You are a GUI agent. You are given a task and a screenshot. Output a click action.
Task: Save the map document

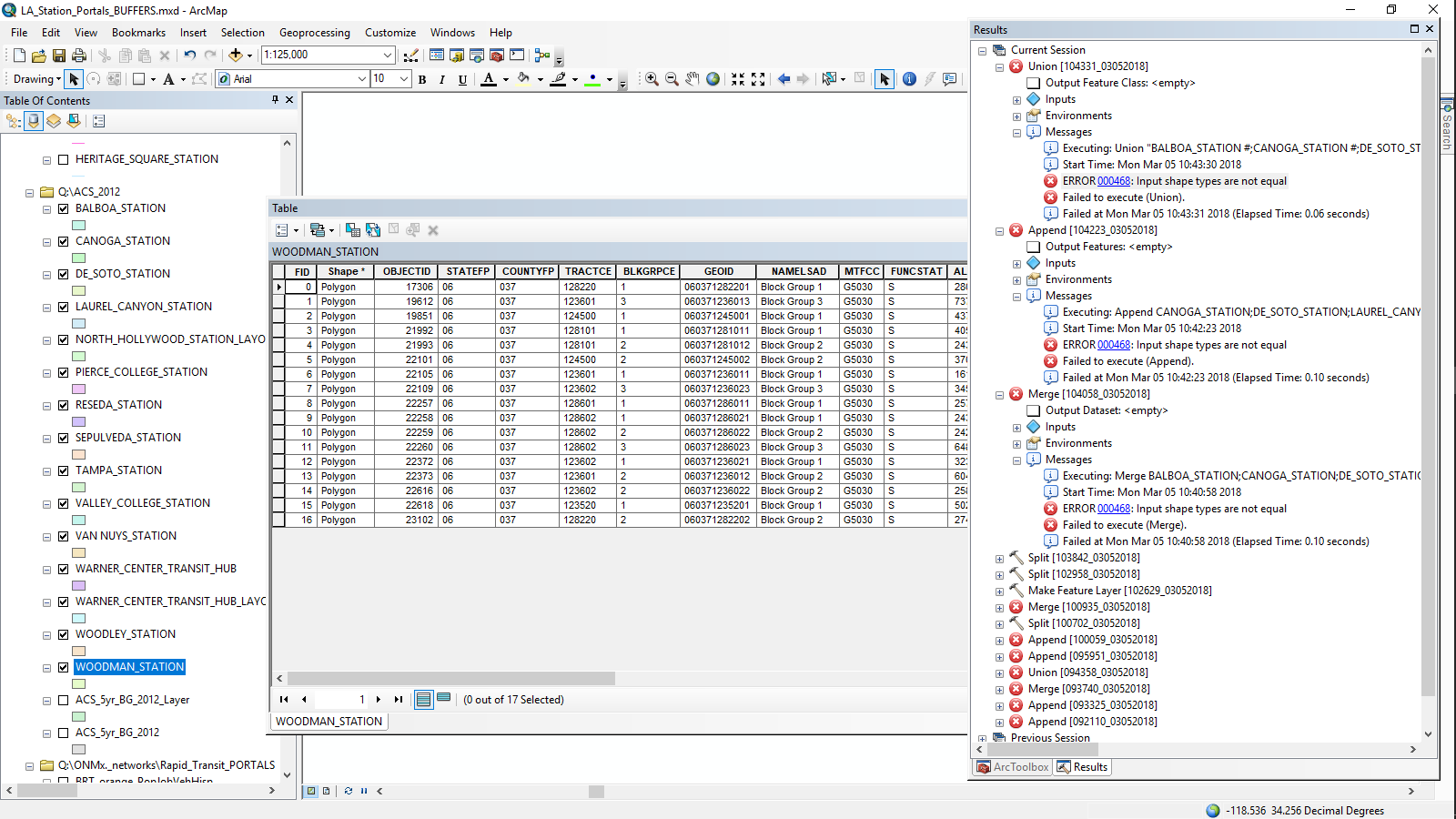[59, 56]
